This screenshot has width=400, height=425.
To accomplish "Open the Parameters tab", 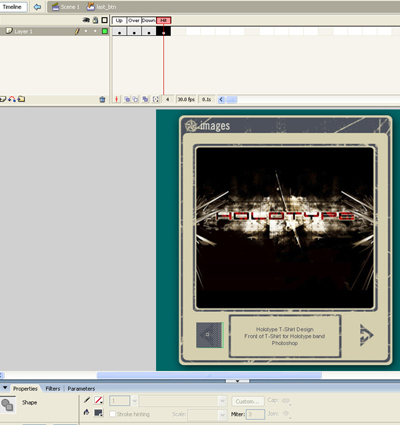I will pos(81,389).
